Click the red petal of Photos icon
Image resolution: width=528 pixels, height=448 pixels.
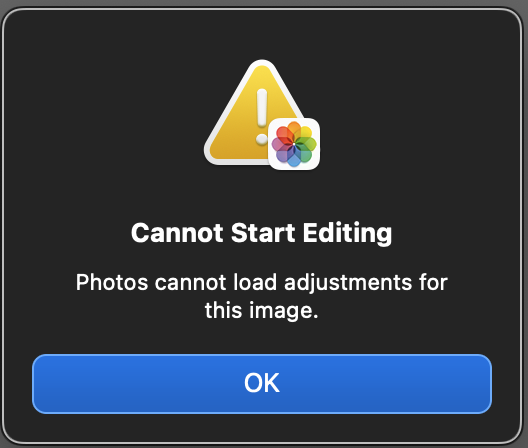tap(284, 134)
